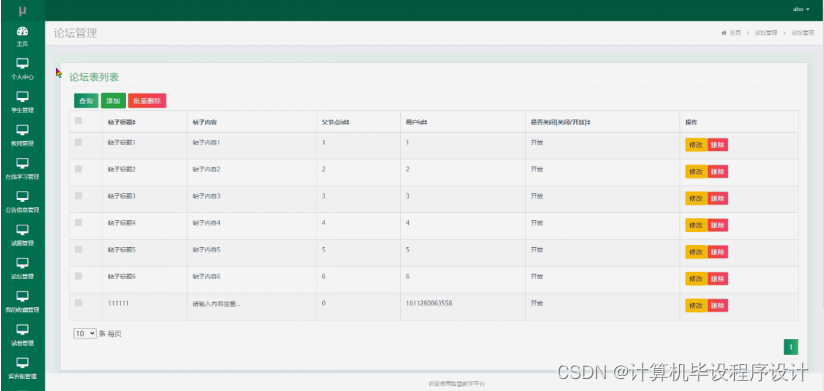Open 试卷管理 in the sidebar
This screenshot has height=391, width=824.
coord(22,335)
